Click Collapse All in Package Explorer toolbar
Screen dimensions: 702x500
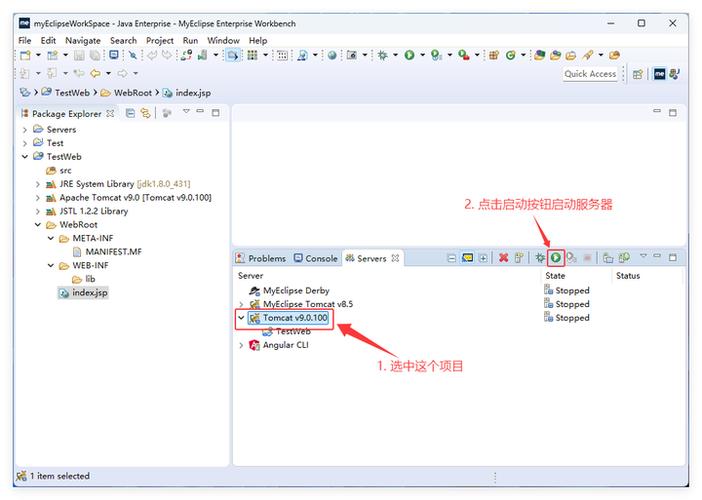(x=130, y=113)
